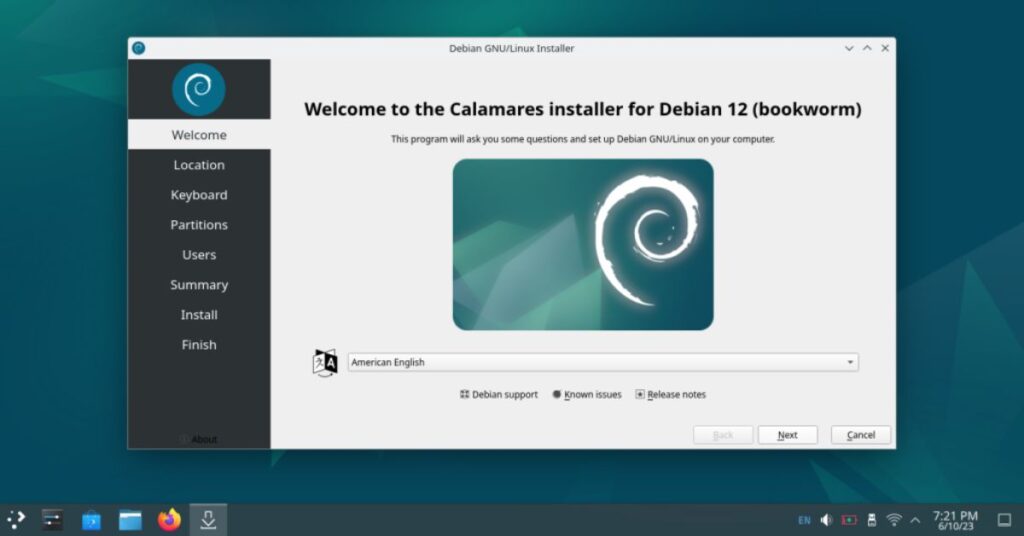Click the Debian swirl logo in sidebar

tap(199, 89)
